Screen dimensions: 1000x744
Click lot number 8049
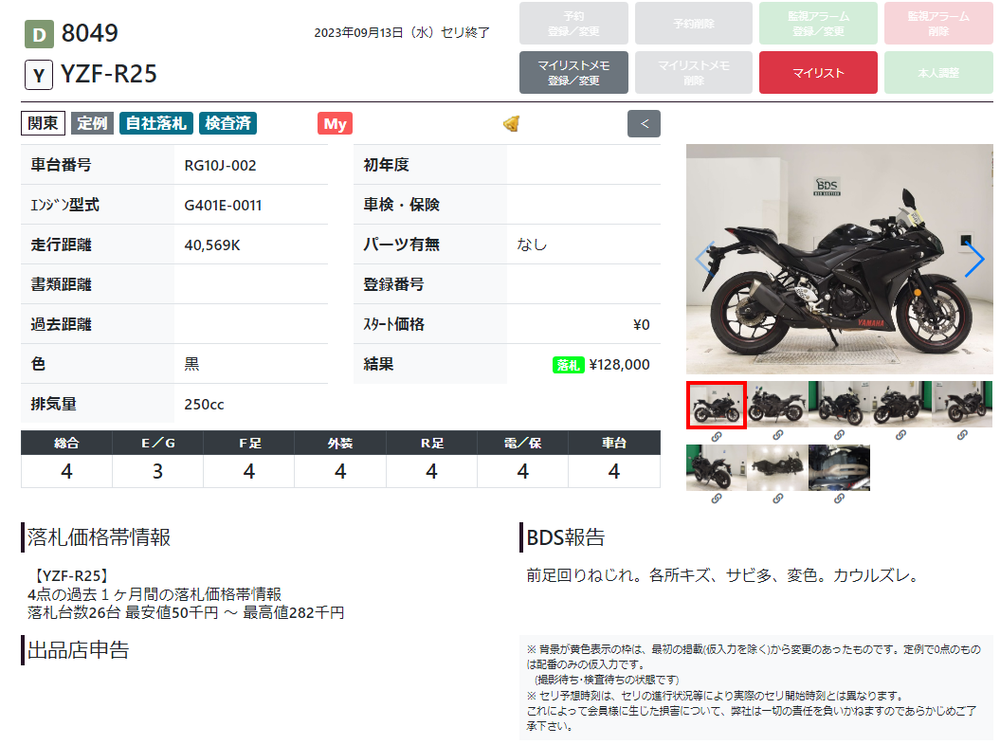click(x=90, y=33)
